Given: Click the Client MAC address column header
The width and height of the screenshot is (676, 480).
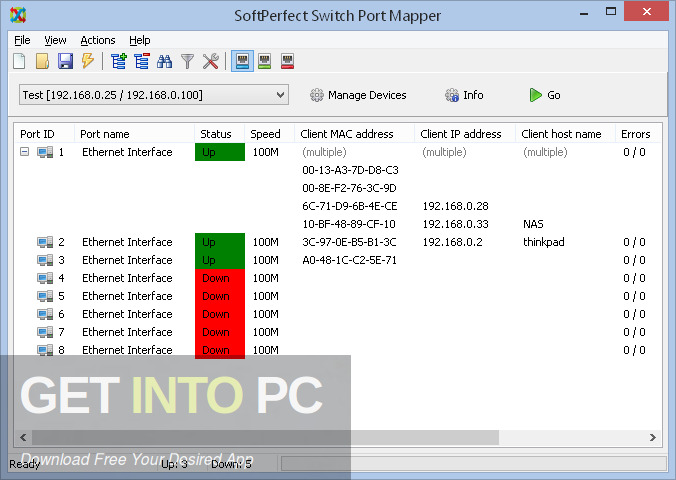Looking at the screenshot, I should tap(354, 134).
